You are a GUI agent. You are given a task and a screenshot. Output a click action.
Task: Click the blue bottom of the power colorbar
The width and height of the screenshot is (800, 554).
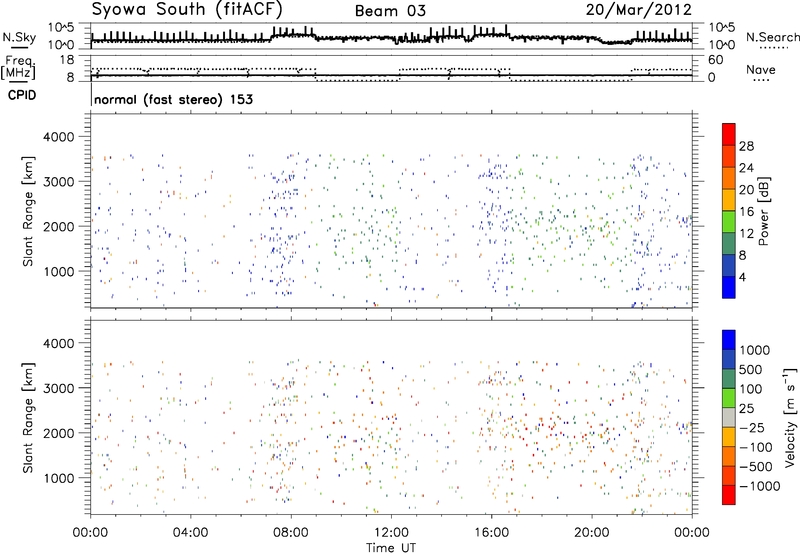pyautogui.click(x=729, y=287)
